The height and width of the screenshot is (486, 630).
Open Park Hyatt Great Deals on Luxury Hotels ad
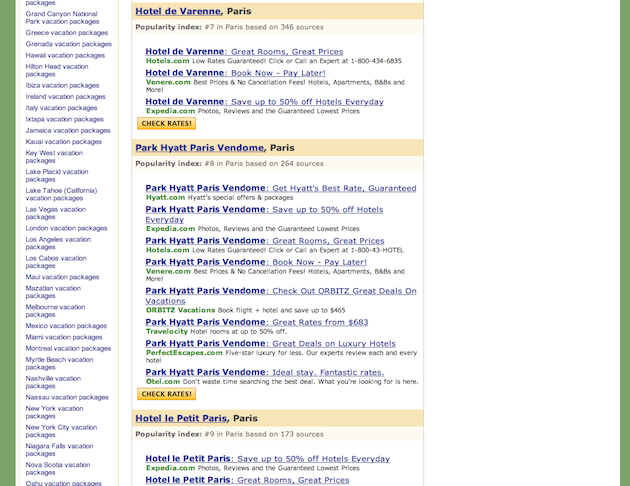pyautogui.click(x=270, y=343)
